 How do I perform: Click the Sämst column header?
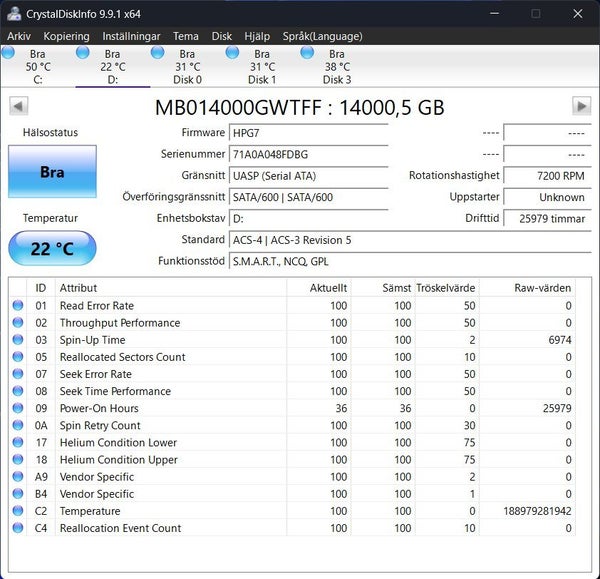click(383, 288)
